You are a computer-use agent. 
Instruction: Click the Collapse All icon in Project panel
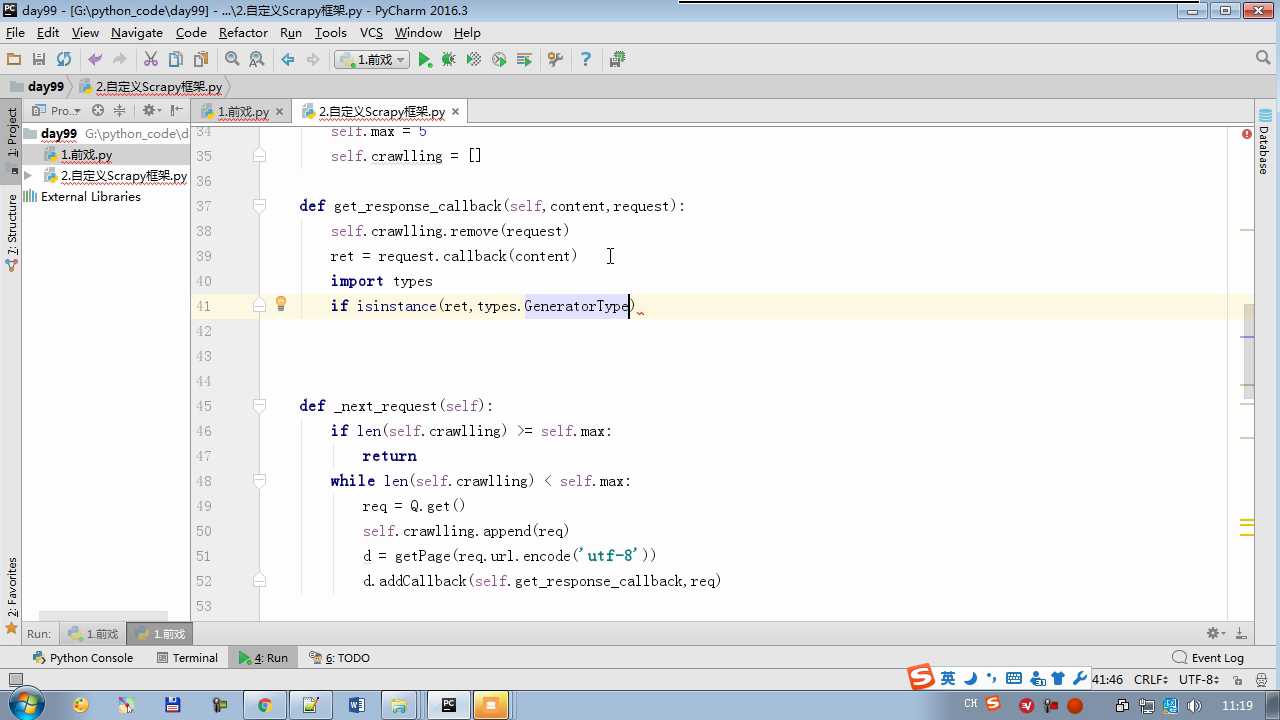(119, 111)
